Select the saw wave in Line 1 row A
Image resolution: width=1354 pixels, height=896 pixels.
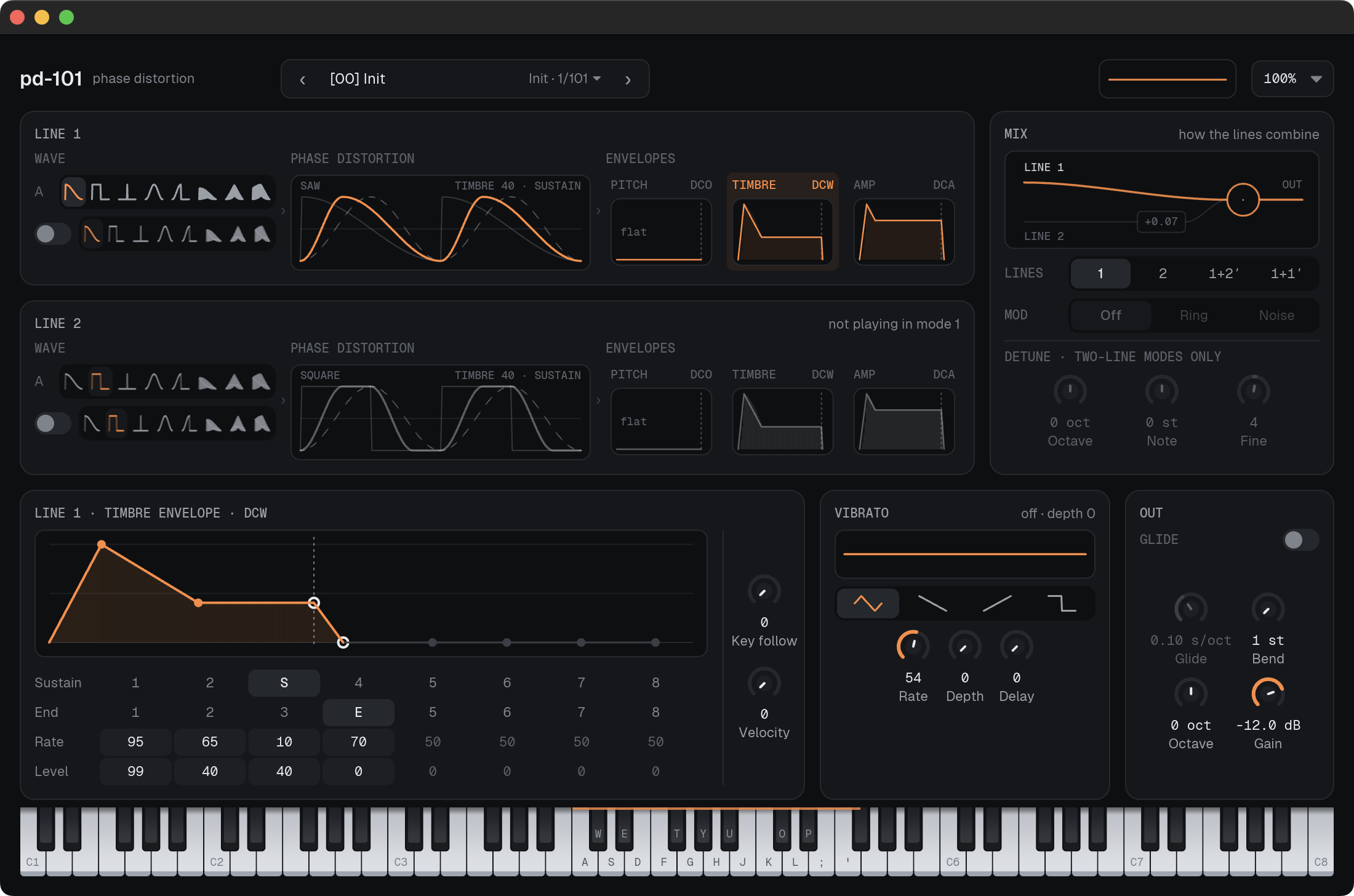pyautogui.click(x=73, y=192)
